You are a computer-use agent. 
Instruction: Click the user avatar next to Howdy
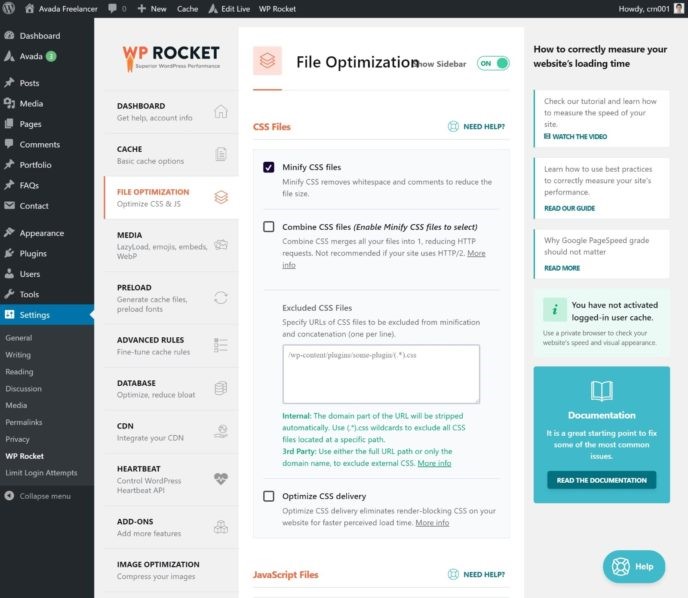click(x=679, y=8)
